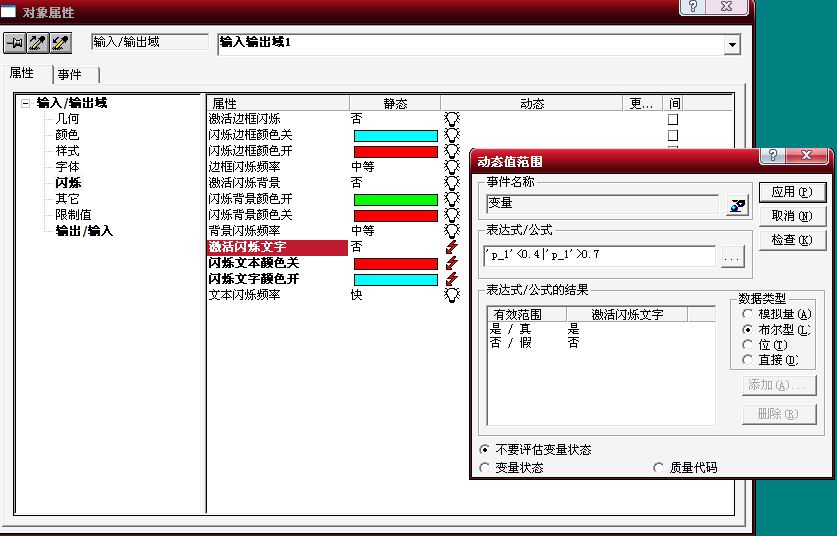
Task: Select the 位 (T) data type radio
Action: tap(747, 345)
